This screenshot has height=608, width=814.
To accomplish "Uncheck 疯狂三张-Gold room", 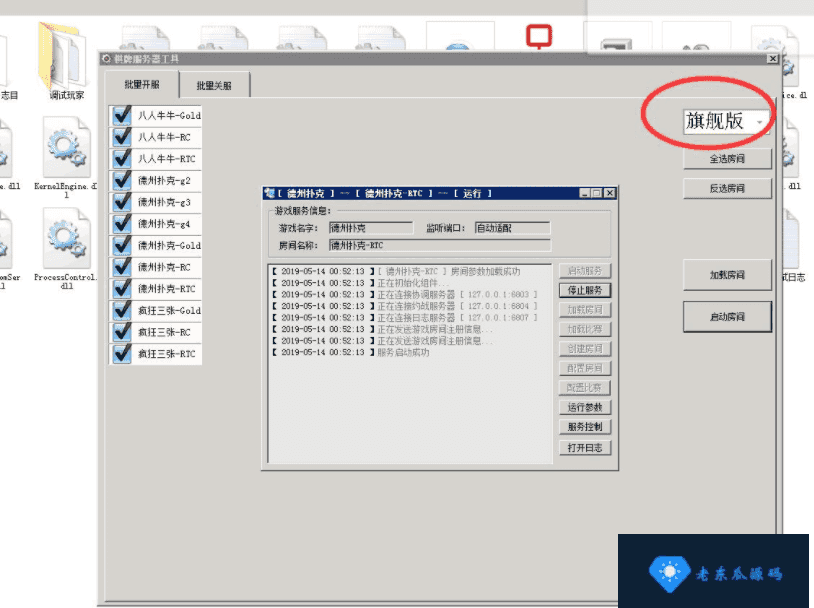I will [x=122, y=310].
